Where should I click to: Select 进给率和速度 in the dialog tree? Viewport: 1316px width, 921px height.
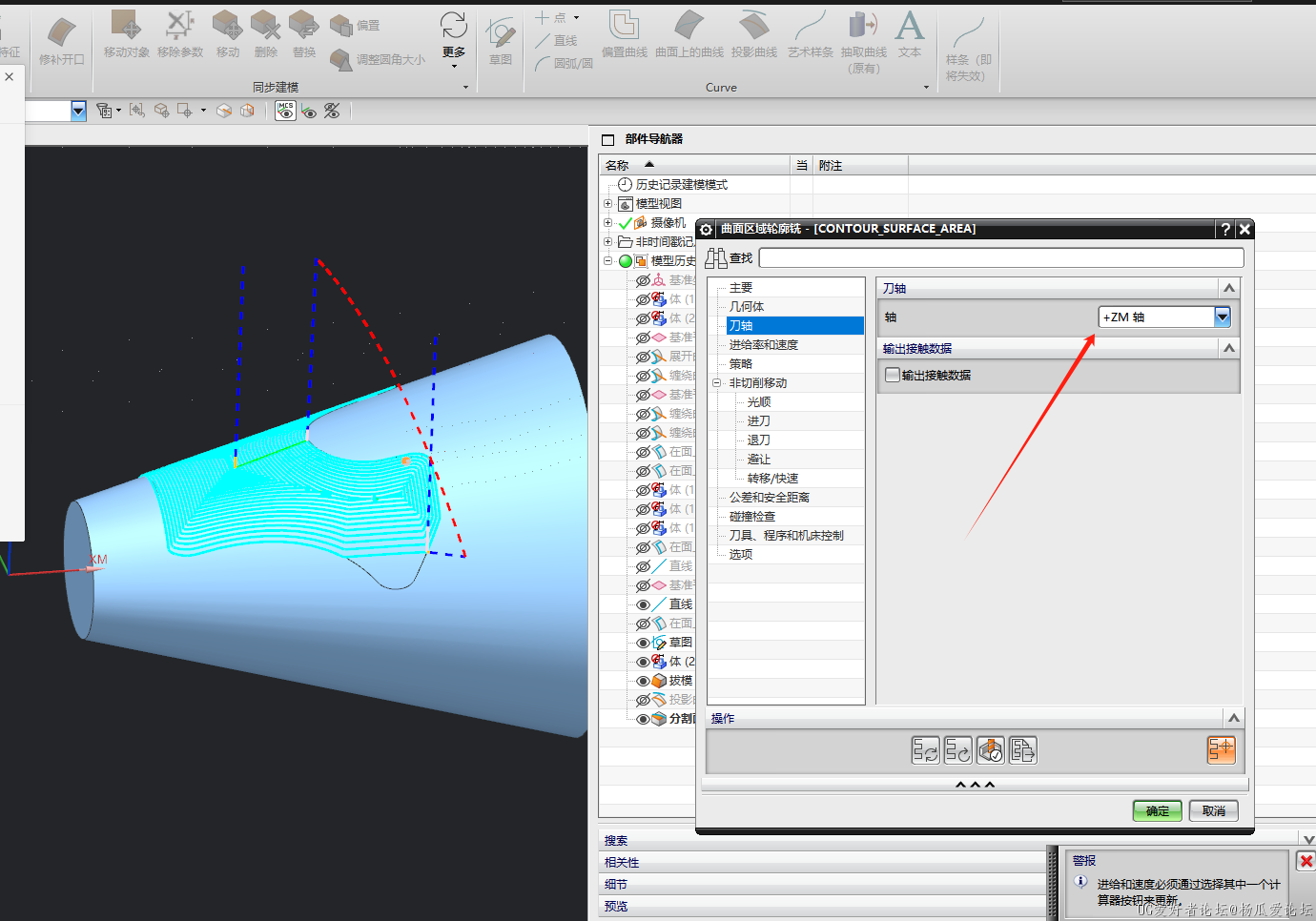click(x=763, y=344)
